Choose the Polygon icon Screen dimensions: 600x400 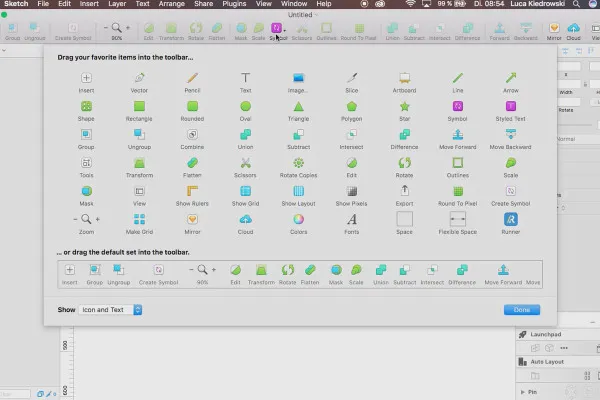[352, 106]
